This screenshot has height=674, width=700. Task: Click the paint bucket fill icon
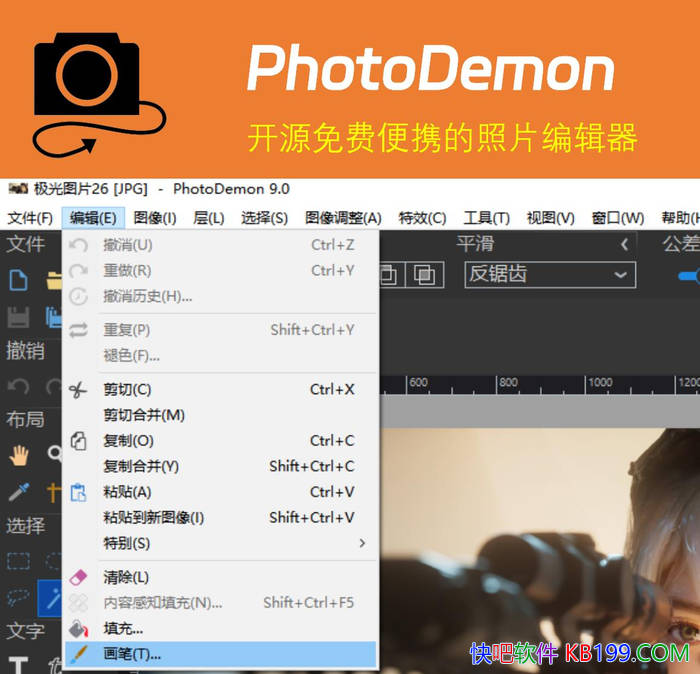pyautogui.click(x=79, y=629)
